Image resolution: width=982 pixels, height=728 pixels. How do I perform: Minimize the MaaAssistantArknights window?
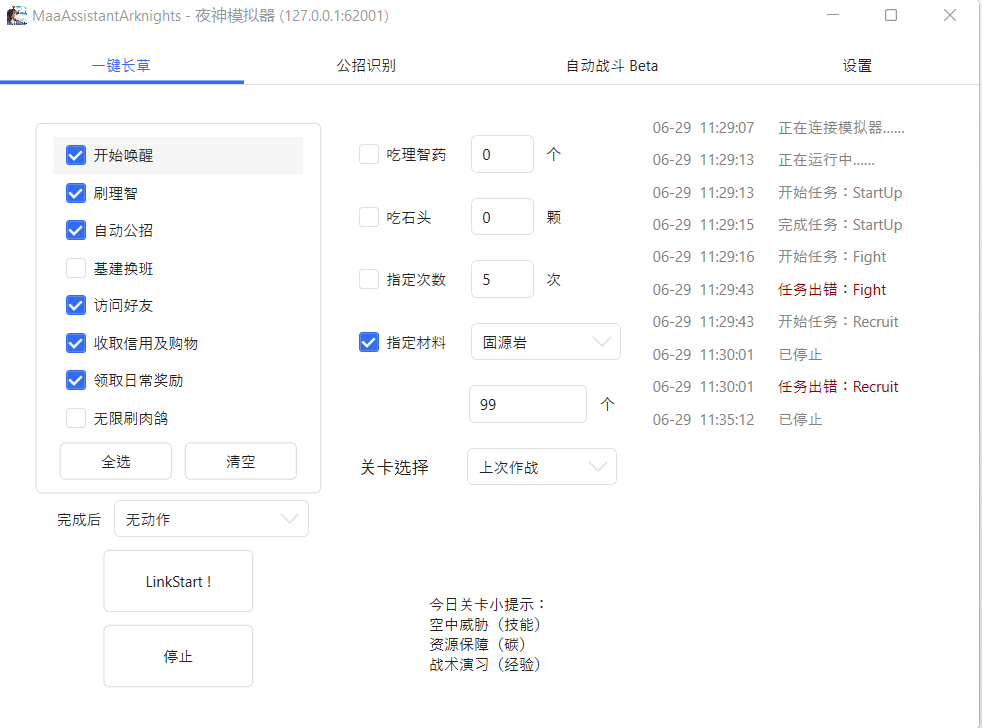pos(833,15)
